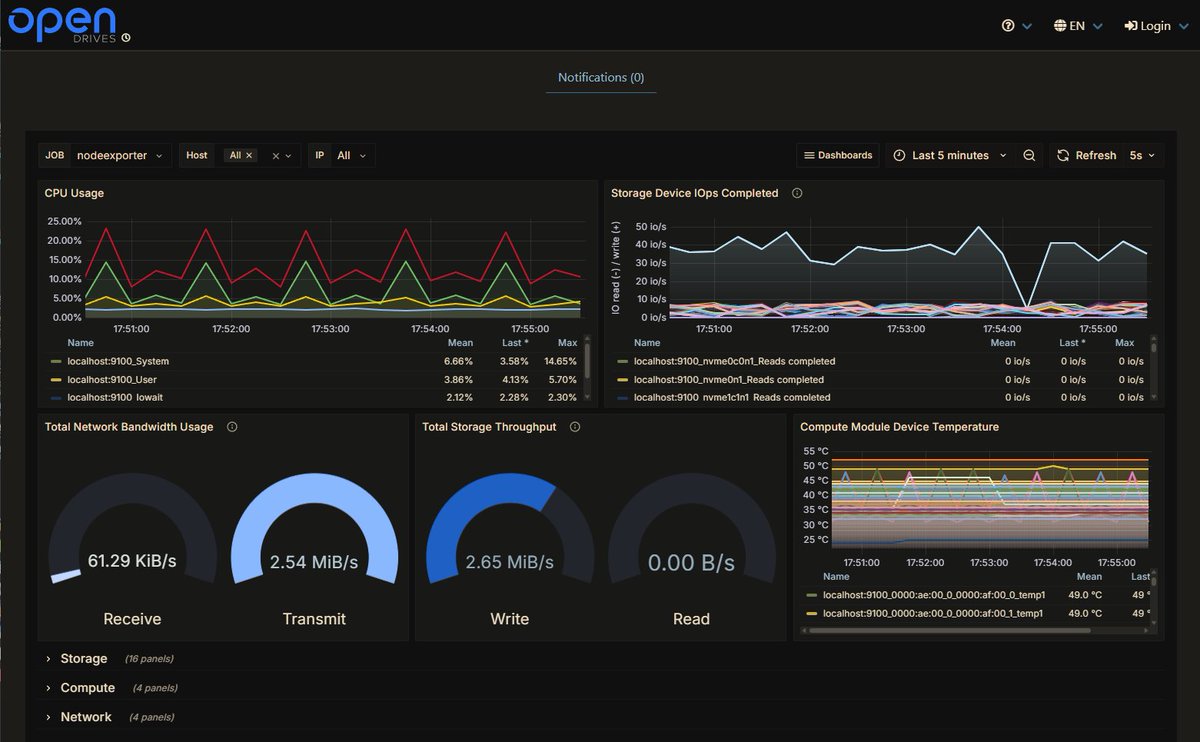This screenshot has width=1200, height=742.
Task: Sort CPU legend by Name column
Action: click(81, 343)
